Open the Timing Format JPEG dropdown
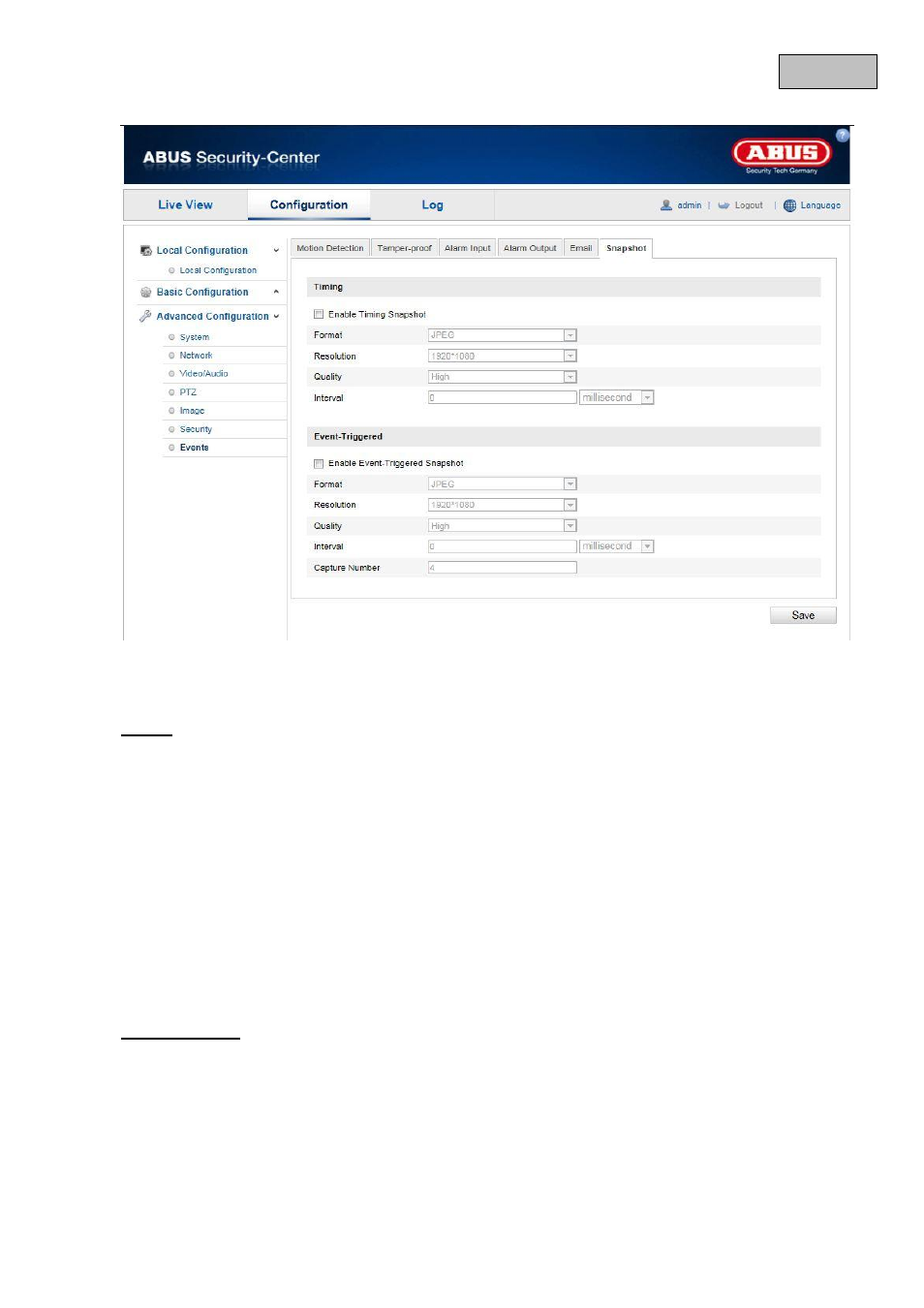This screenshot has height=1308, width=924. click(502, 335)
